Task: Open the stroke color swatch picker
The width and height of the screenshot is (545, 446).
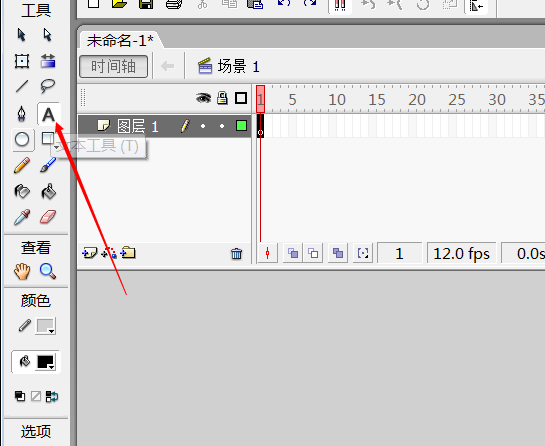Action: click(x=46, y=326)
